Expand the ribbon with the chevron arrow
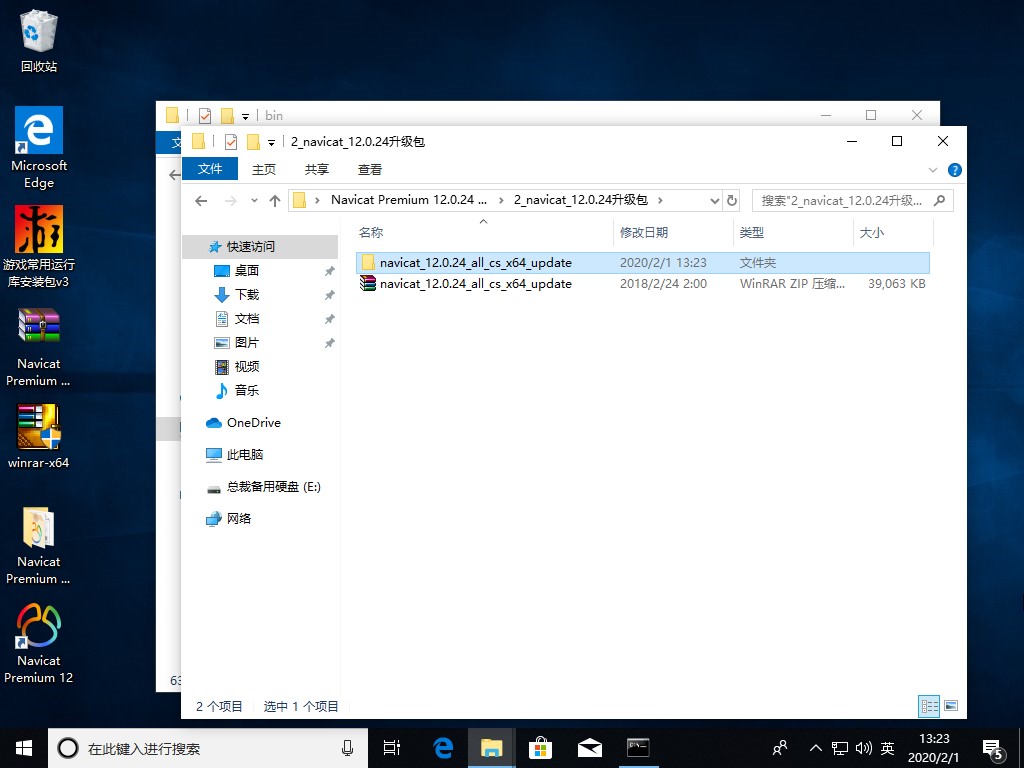Screen dimensions: 1024x768 [933, 170]
